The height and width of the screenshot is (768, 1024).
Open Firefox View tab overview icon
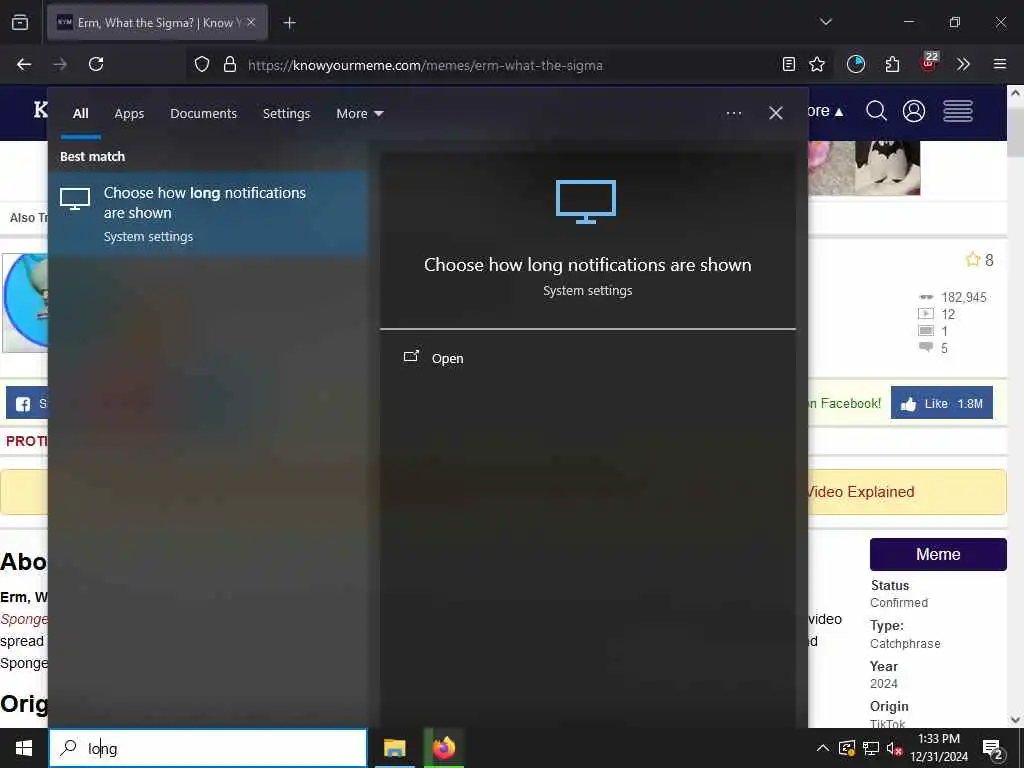[20, 23]
